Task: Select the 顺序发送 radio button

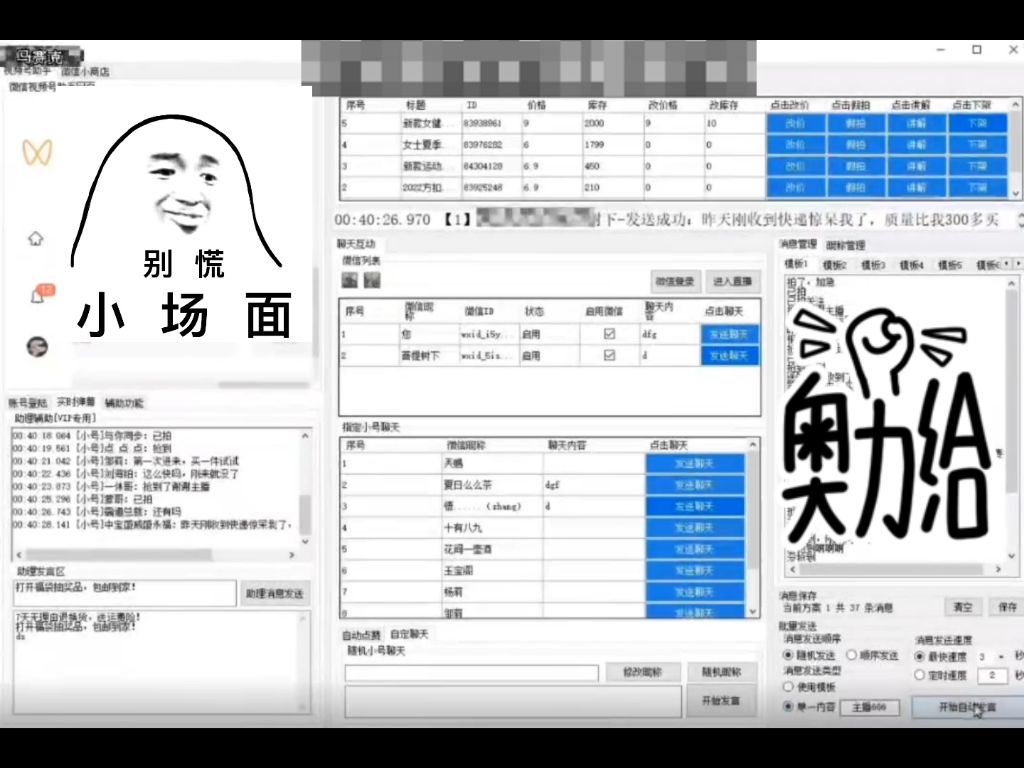Action: [x=851, y=655]
